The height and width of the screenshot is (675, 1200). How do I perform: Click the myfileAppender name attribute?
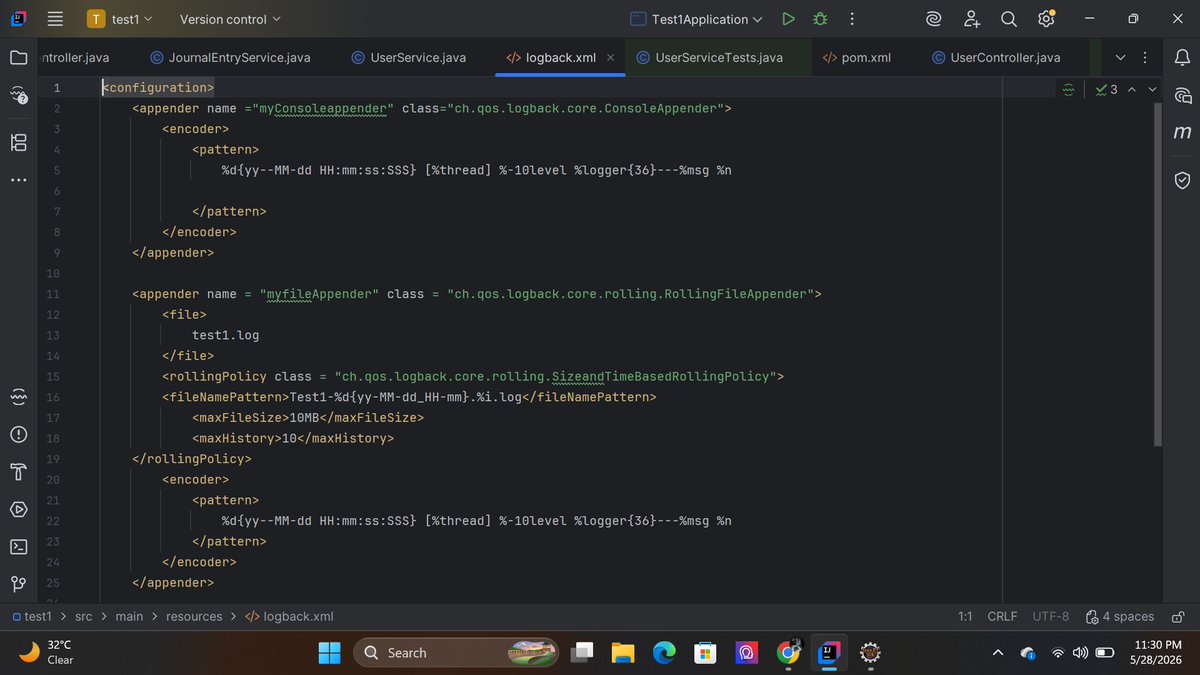tap(319, 294)
